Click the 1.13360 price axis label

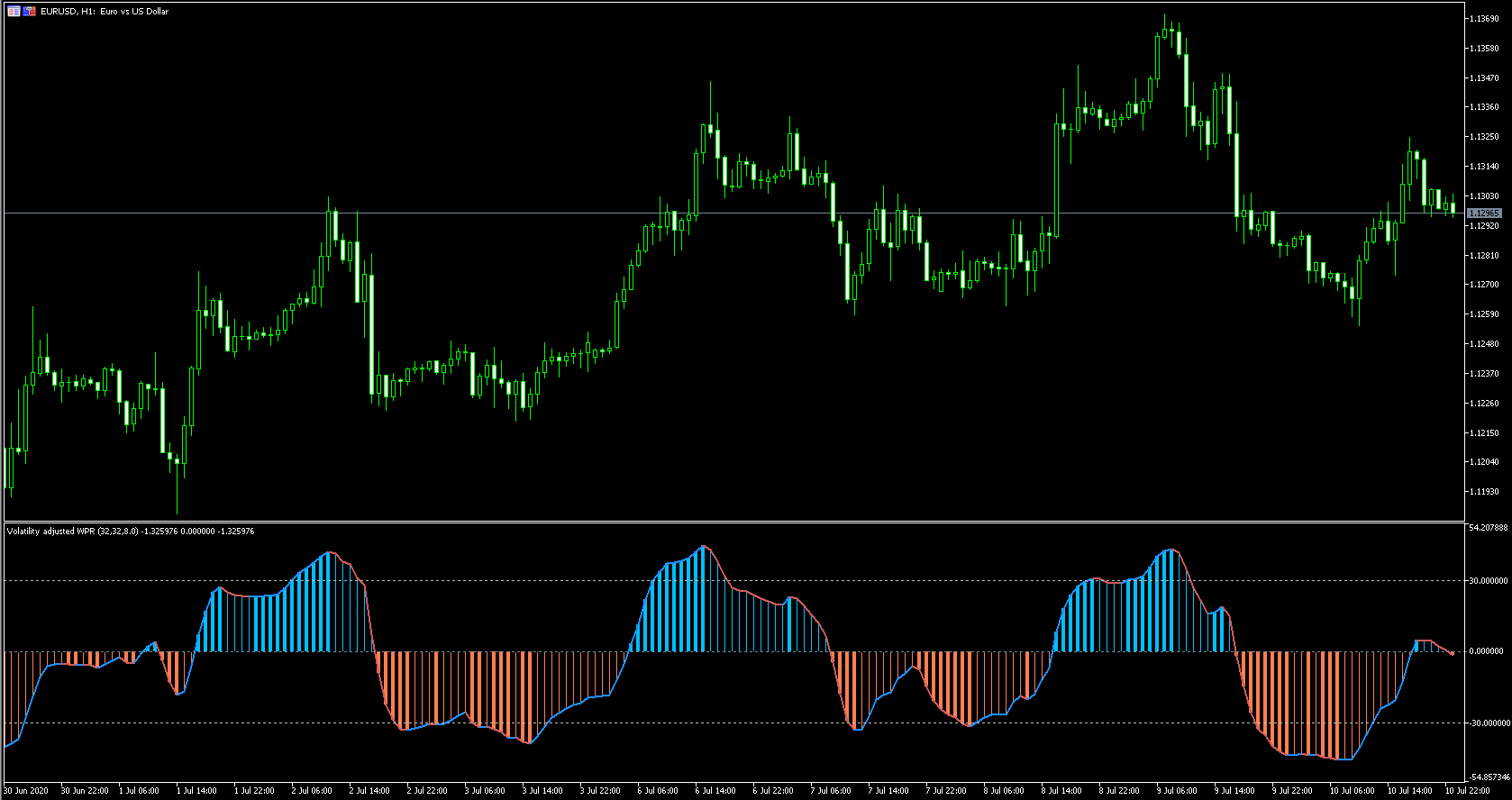coord(1484,107)
